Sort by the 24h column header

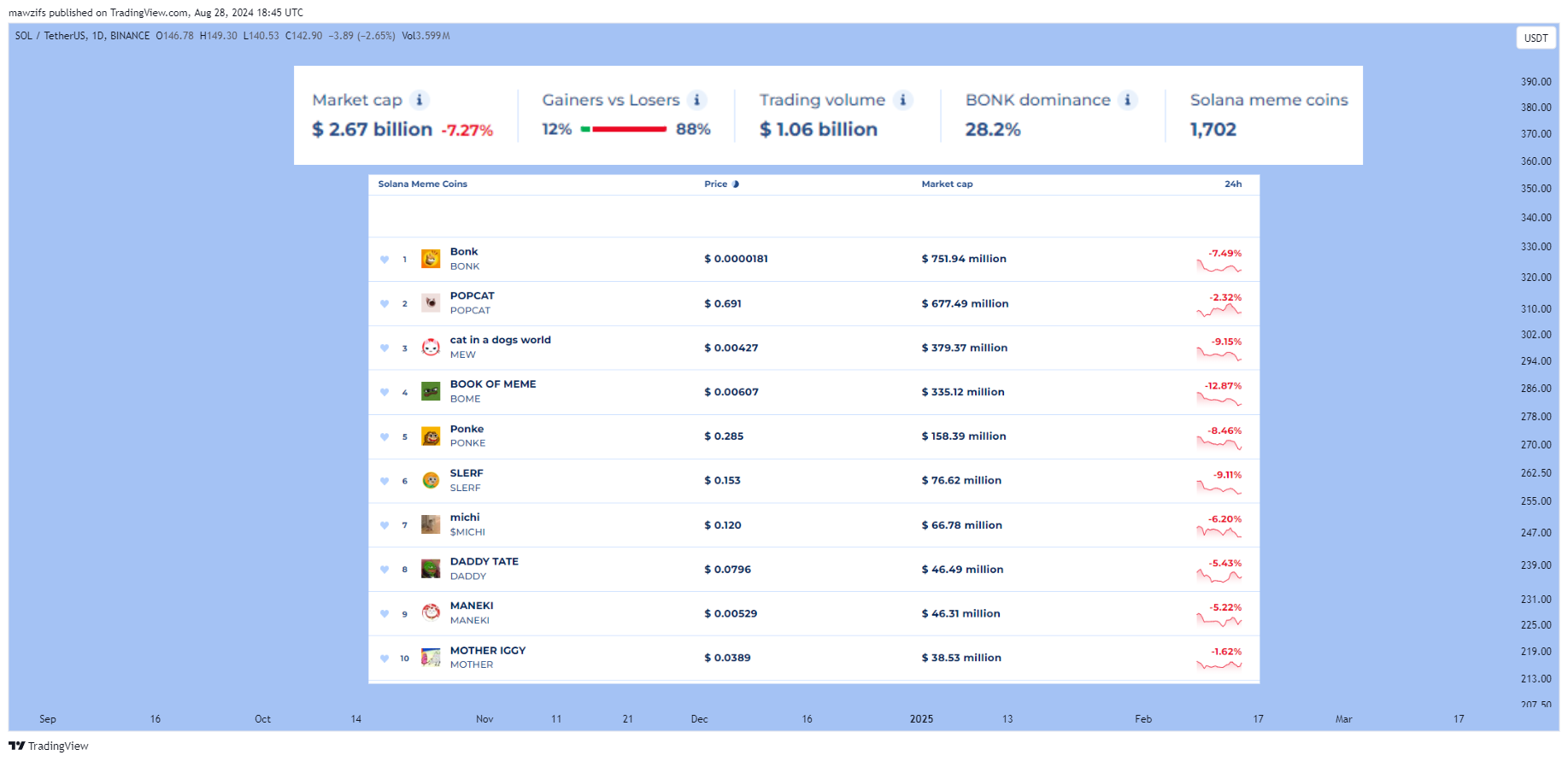tap(1233, 184)
